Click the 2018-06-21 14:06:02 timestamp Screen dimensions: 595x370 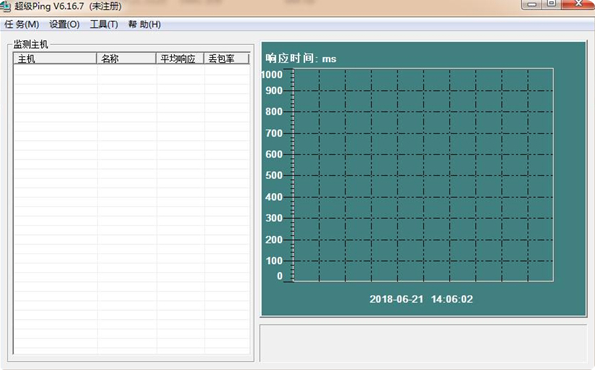[x=421, y=299]
